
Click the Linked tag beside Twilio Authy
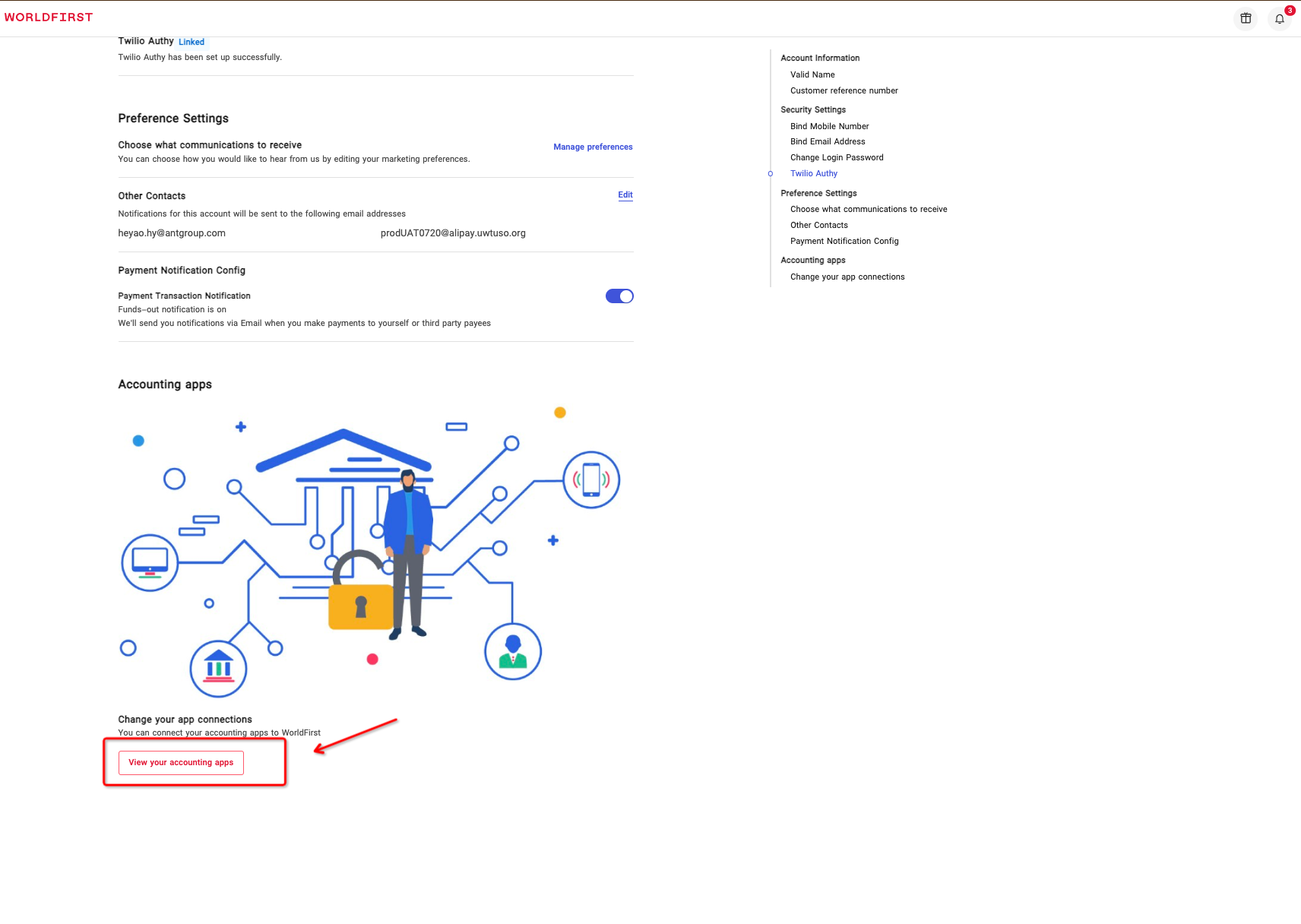192,42
